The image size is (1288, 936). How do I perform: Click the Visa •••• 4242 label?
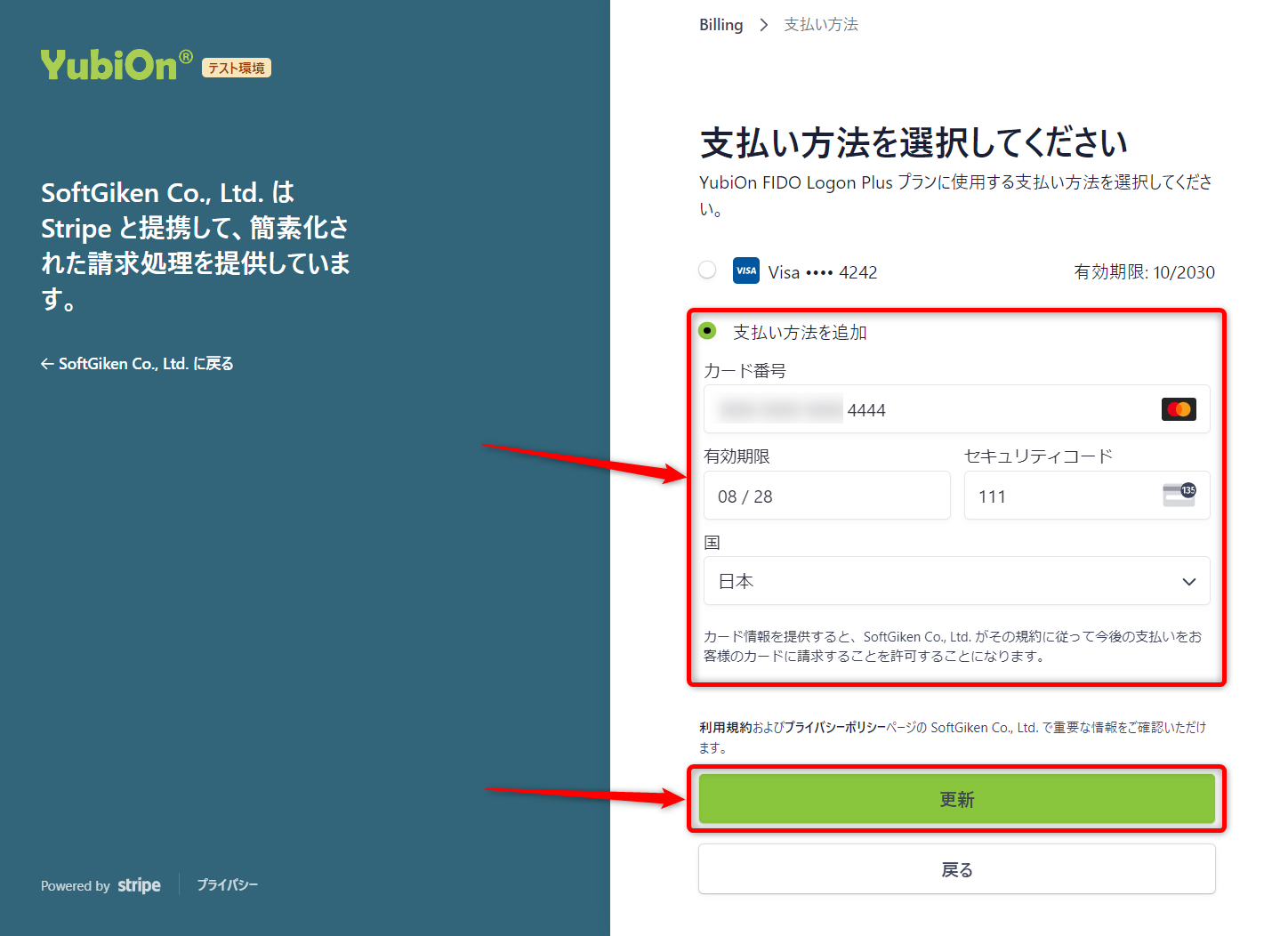pos(823,272)
